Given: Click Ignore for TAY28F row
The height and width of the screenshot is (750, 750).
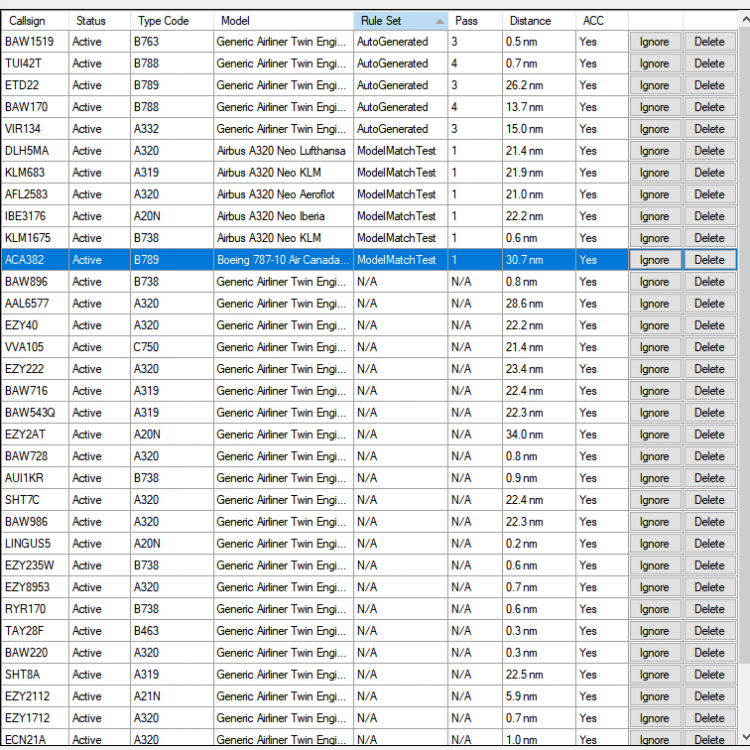Looking at the screenshot, I should (x=655, y=631).
